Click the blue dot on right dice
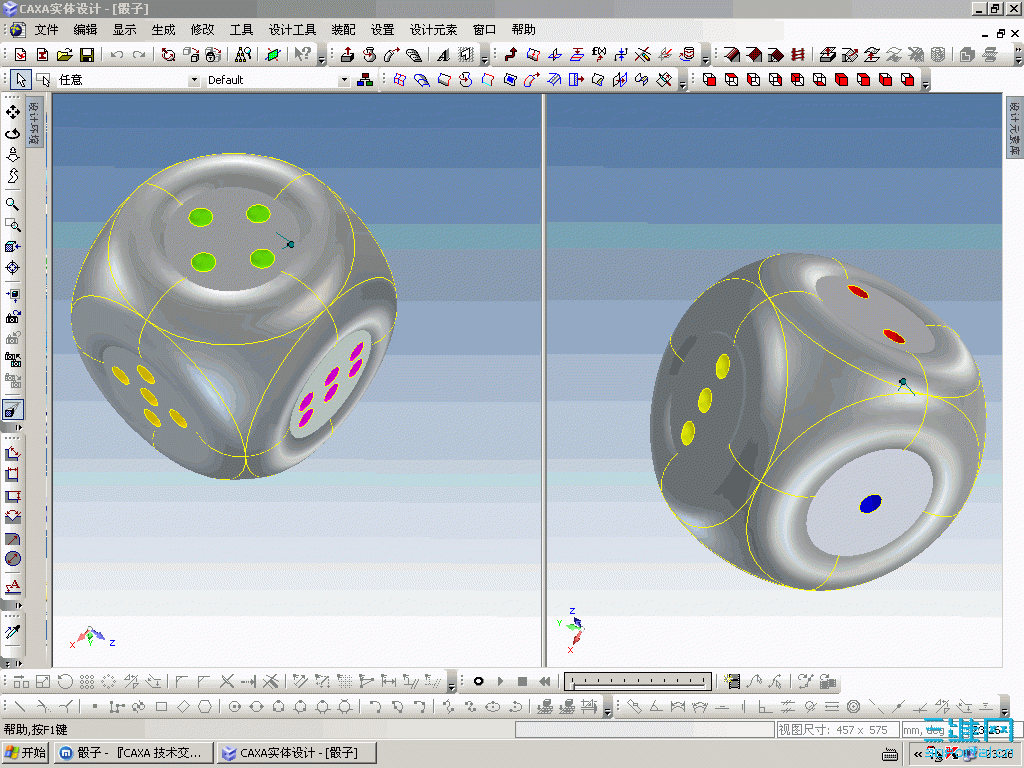Viewport: 1024px width, 768px height. tap(871, 504)
